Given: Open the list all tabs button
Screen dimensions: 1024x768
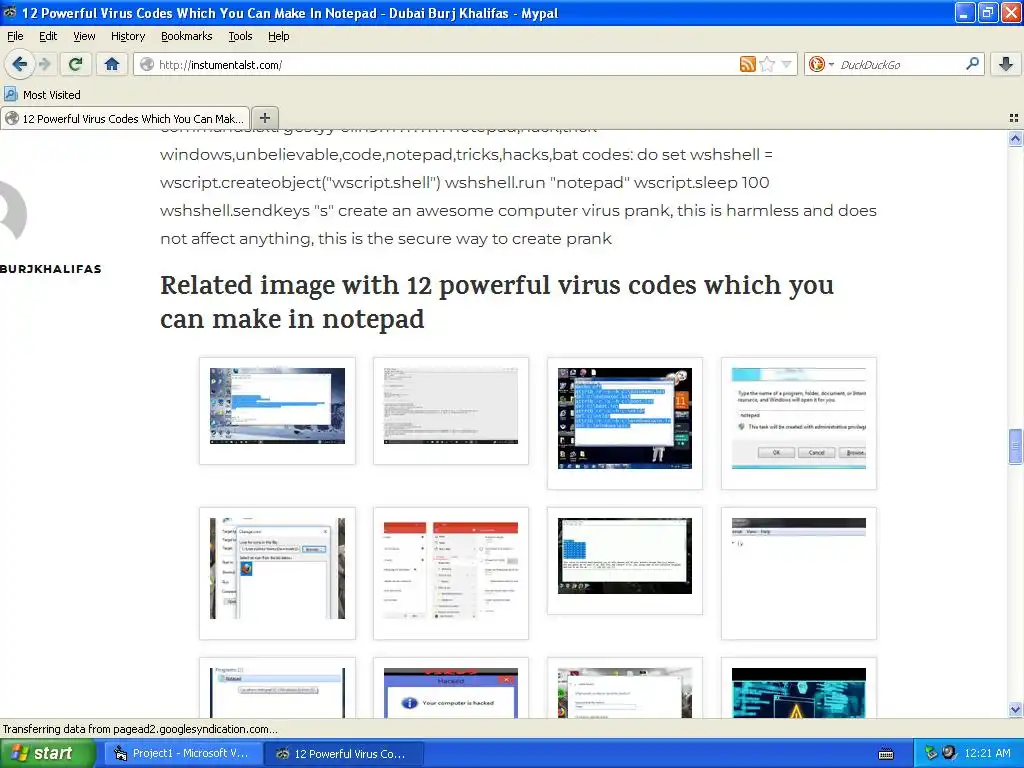Looking at the screenshot, I should [x=1014, y=118].
